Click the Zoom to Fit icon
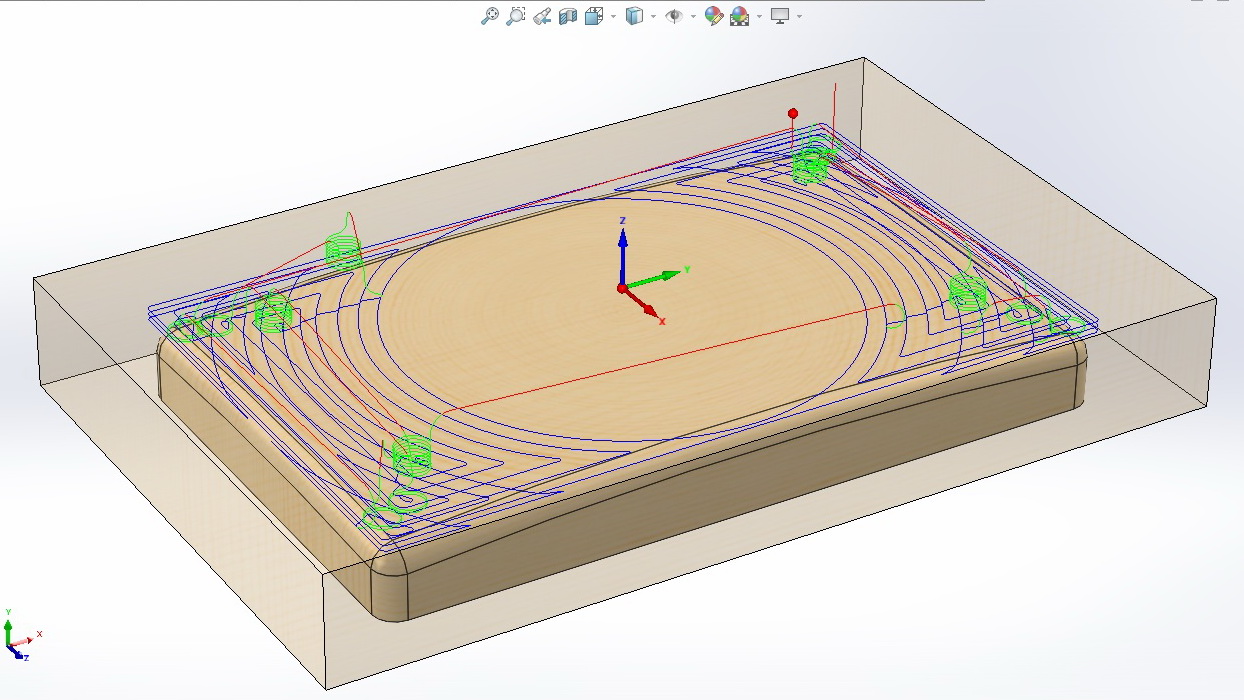 [489, 16]
